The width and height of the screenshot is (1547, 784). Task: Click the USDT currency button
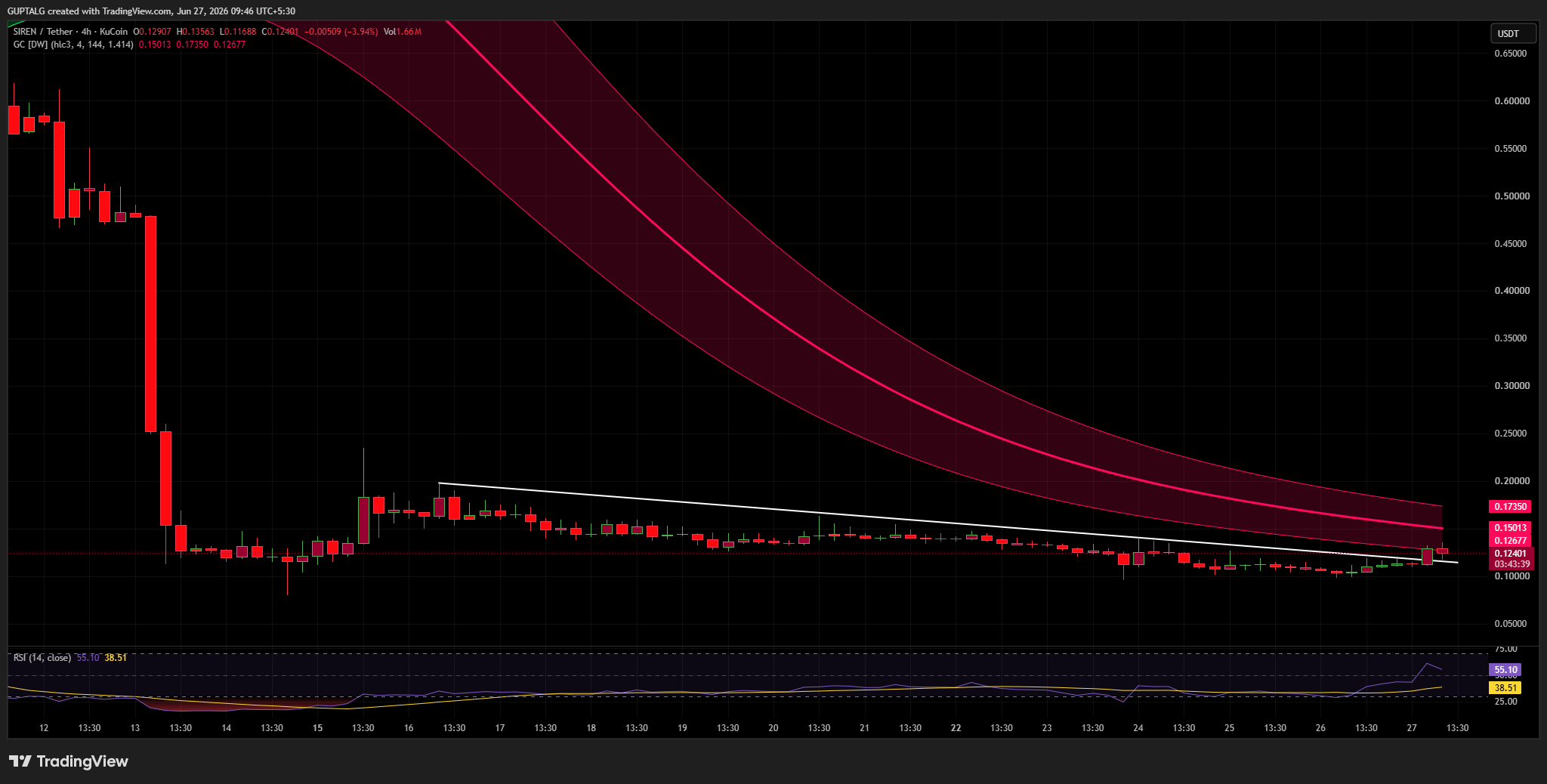1513,33
